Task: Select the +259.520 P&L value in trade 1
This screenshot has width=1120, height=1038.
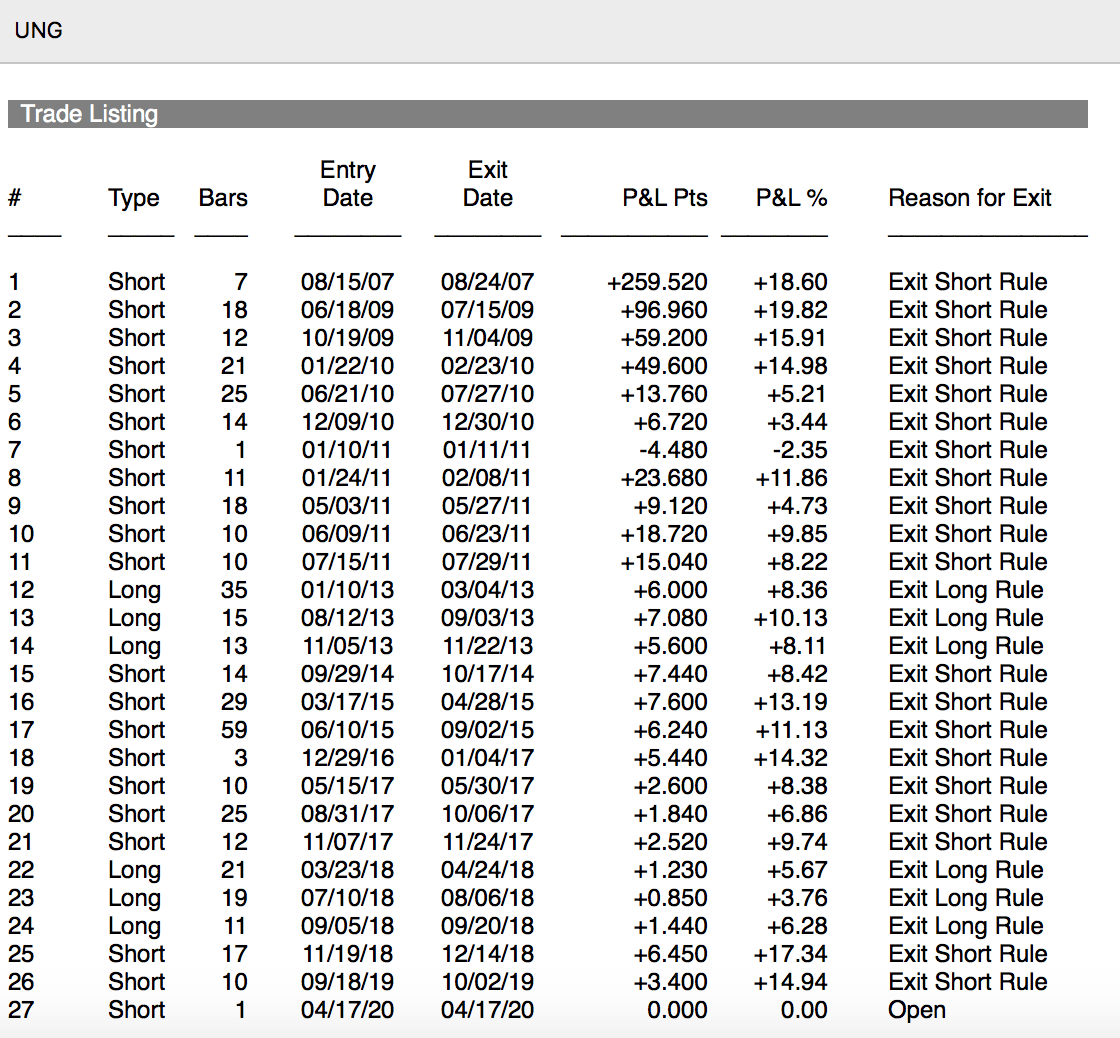Action: (657, 282)
